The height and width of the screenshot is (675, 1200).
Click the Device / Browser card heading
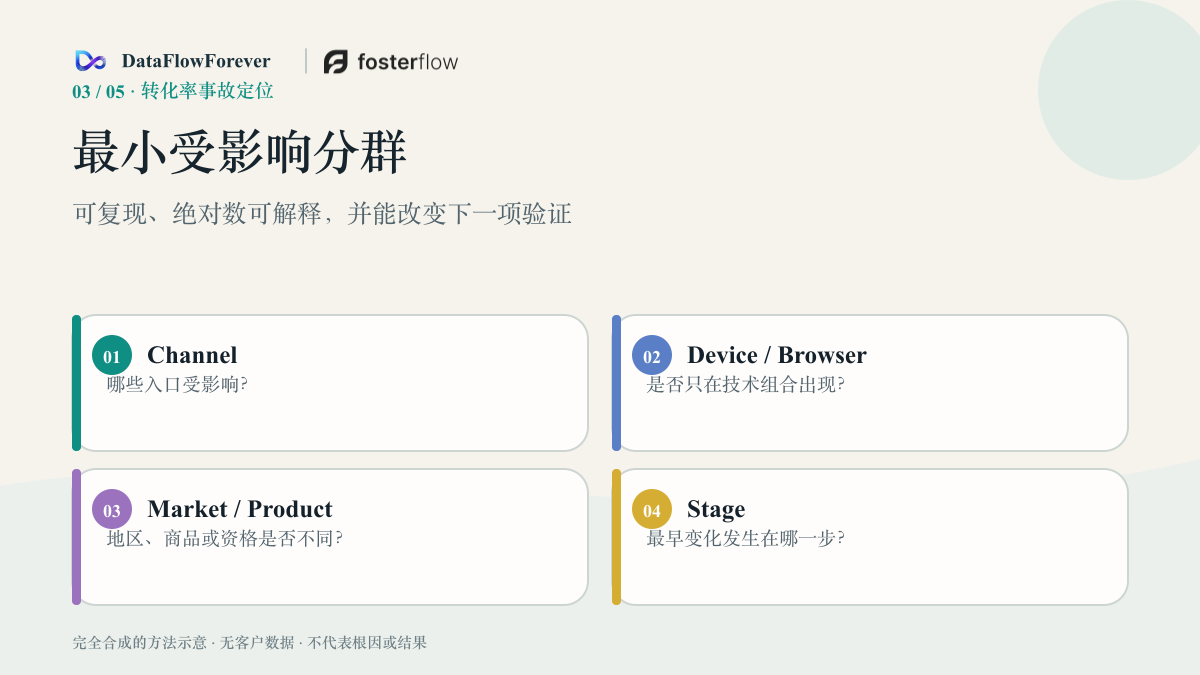[777, 355]
